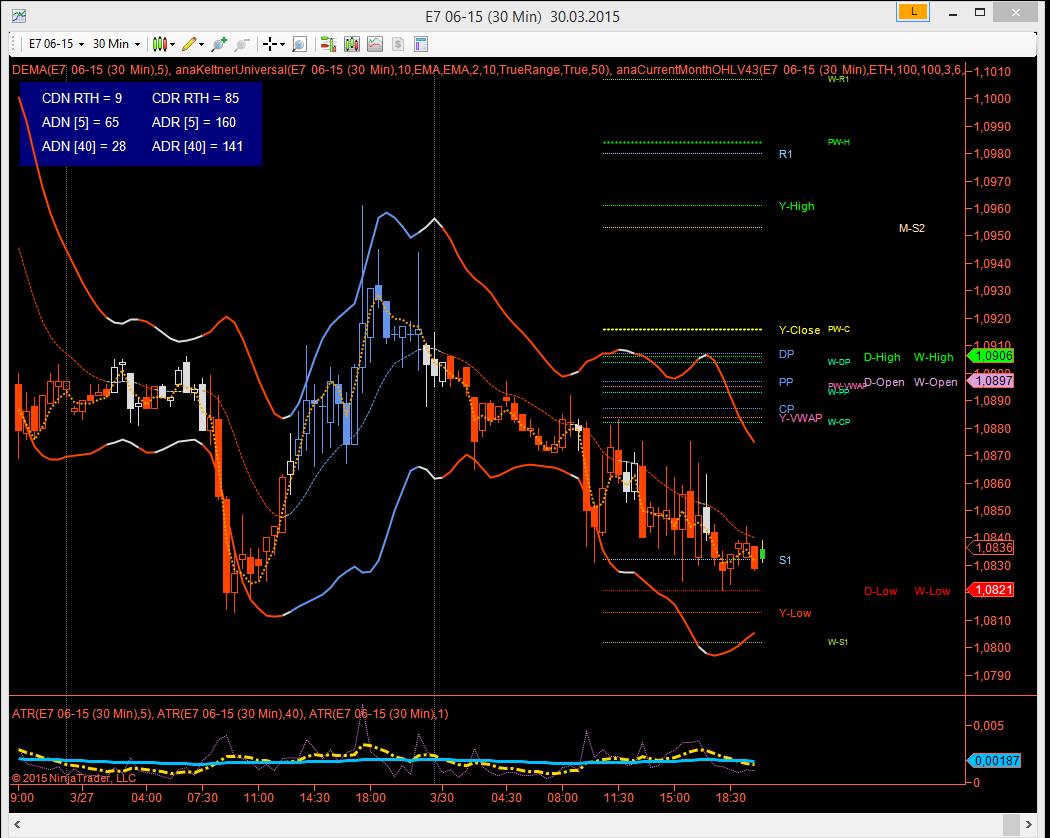Toggle the Chart Trader icon
This screenshot has width=1050, height=838.
[x=328, y=44]
